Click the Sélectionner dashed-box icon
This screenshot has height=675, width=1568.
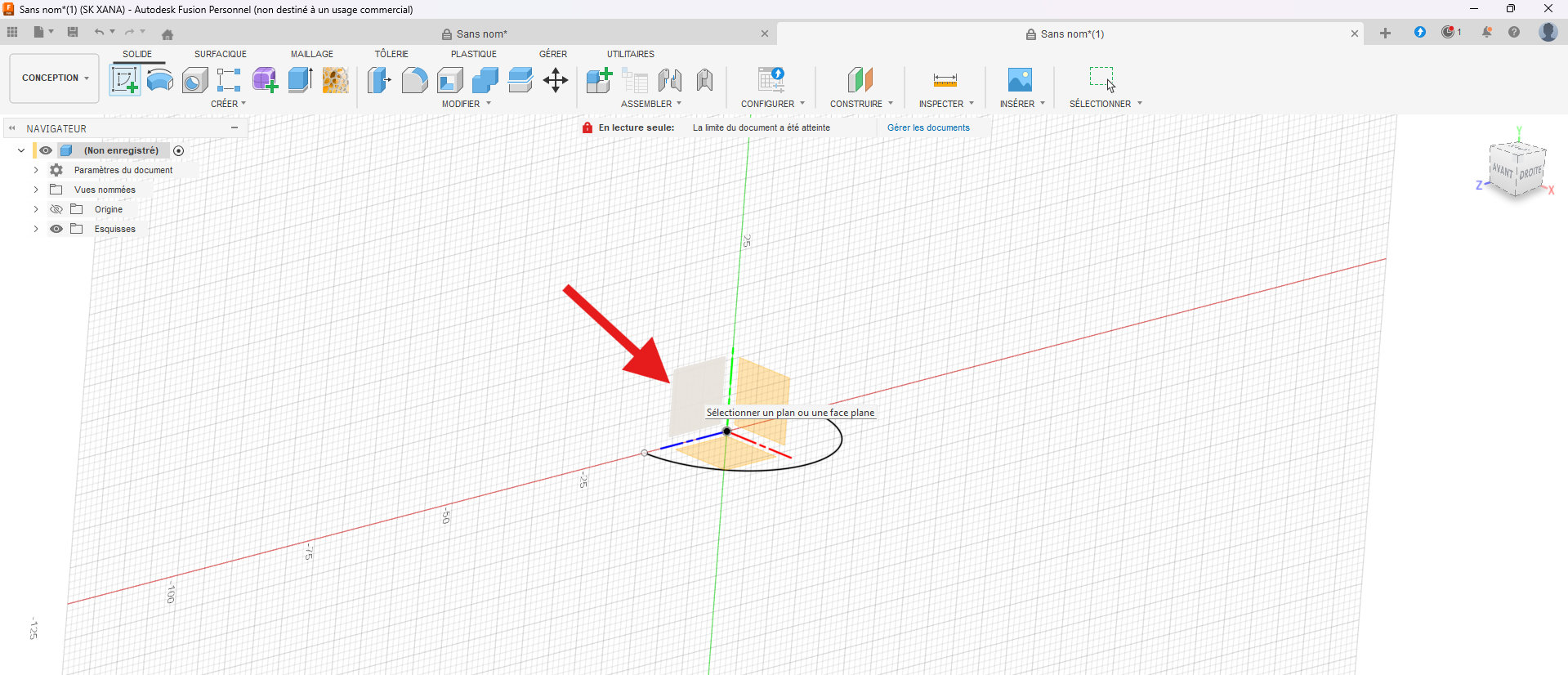pyautogui.click(x=1102, y=79)
